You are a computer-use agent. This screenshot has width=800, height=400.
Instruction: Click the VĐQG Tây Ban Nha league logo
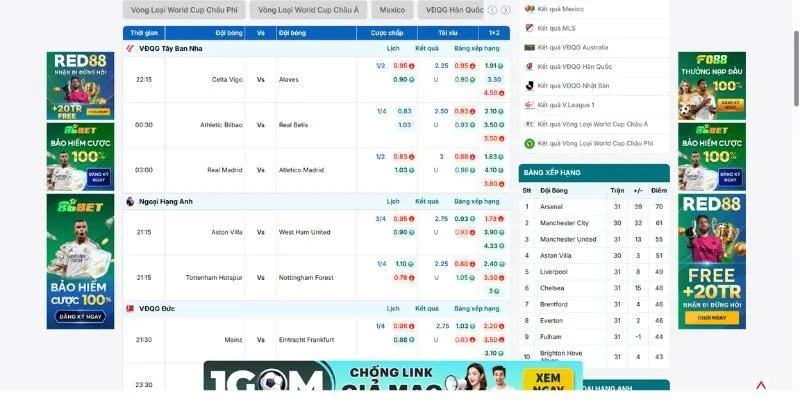(130, 48)
